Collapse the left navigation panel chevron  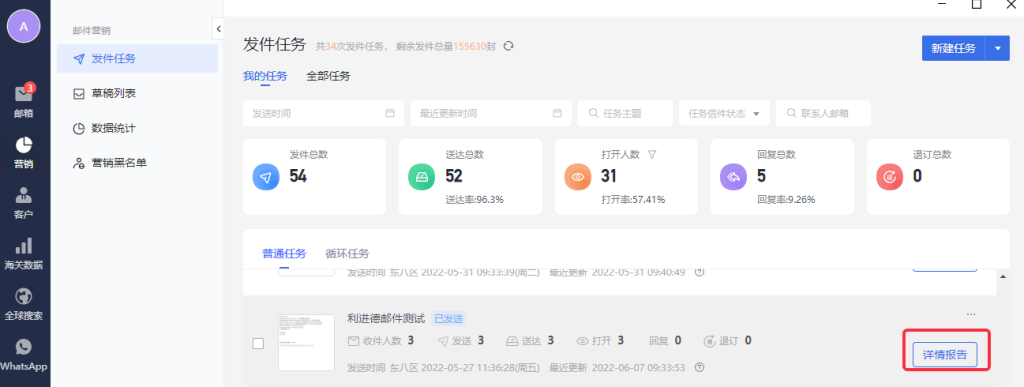coord(218,29)
